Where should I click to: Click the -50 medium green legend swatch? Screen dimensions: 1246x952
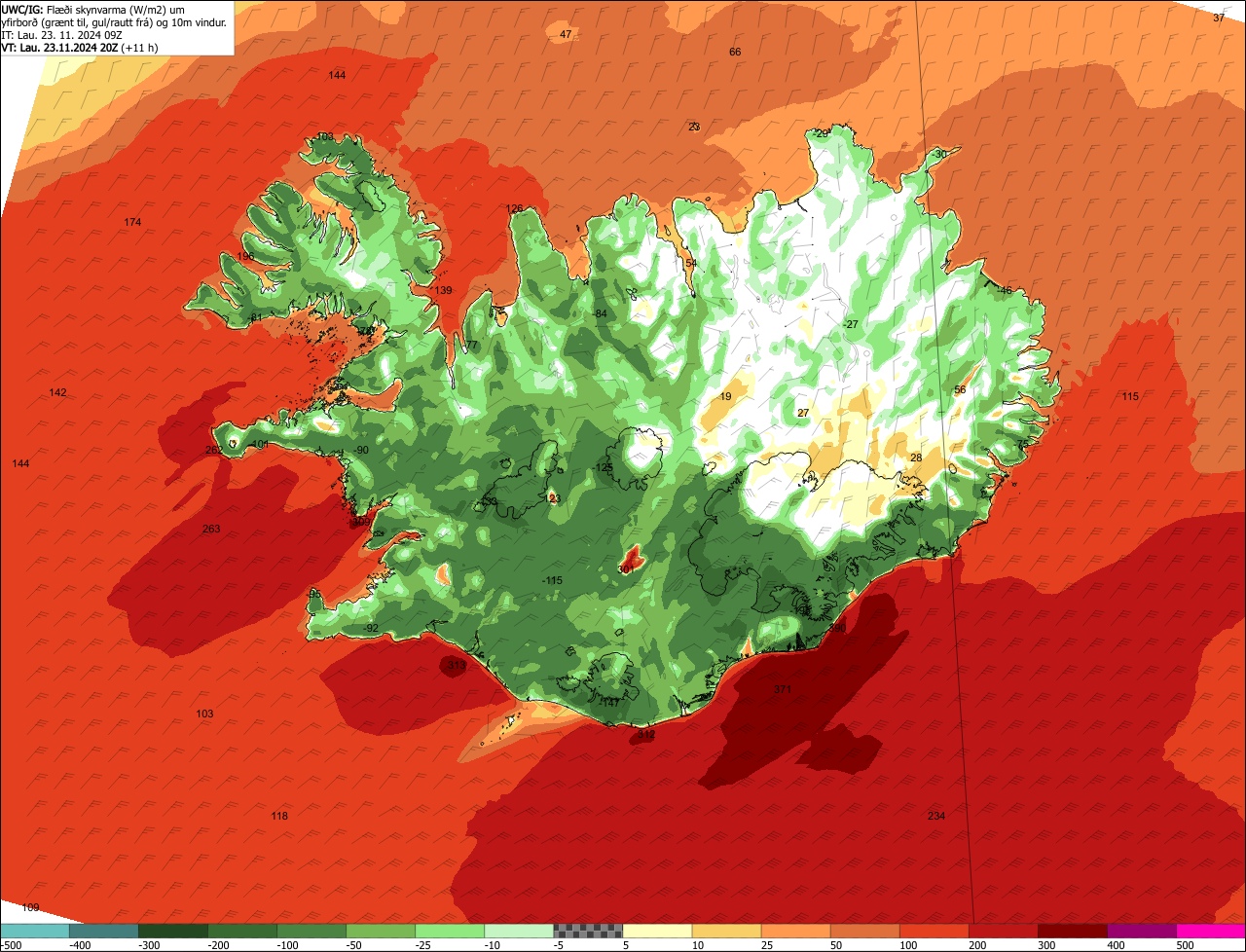[381, 931]
